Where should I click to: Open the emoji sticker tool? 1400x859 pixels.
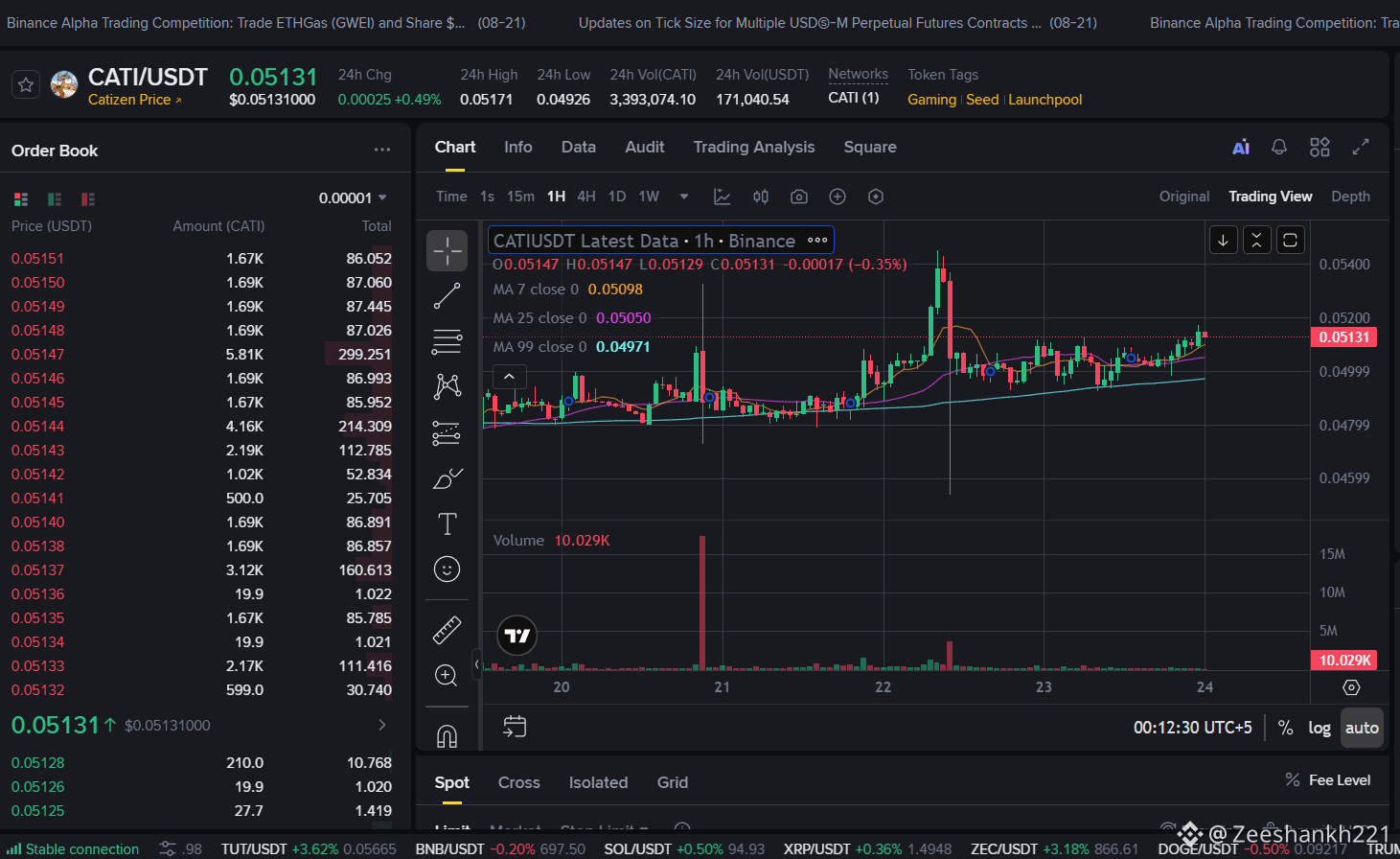click(447, 569)
